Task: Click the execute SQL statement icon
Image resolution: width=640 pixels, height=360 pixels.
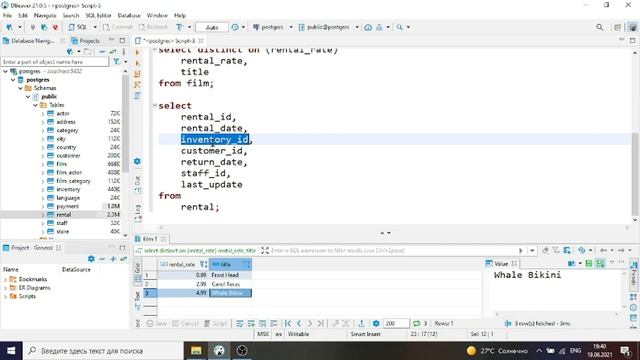Action: click(x=137, y=53)
